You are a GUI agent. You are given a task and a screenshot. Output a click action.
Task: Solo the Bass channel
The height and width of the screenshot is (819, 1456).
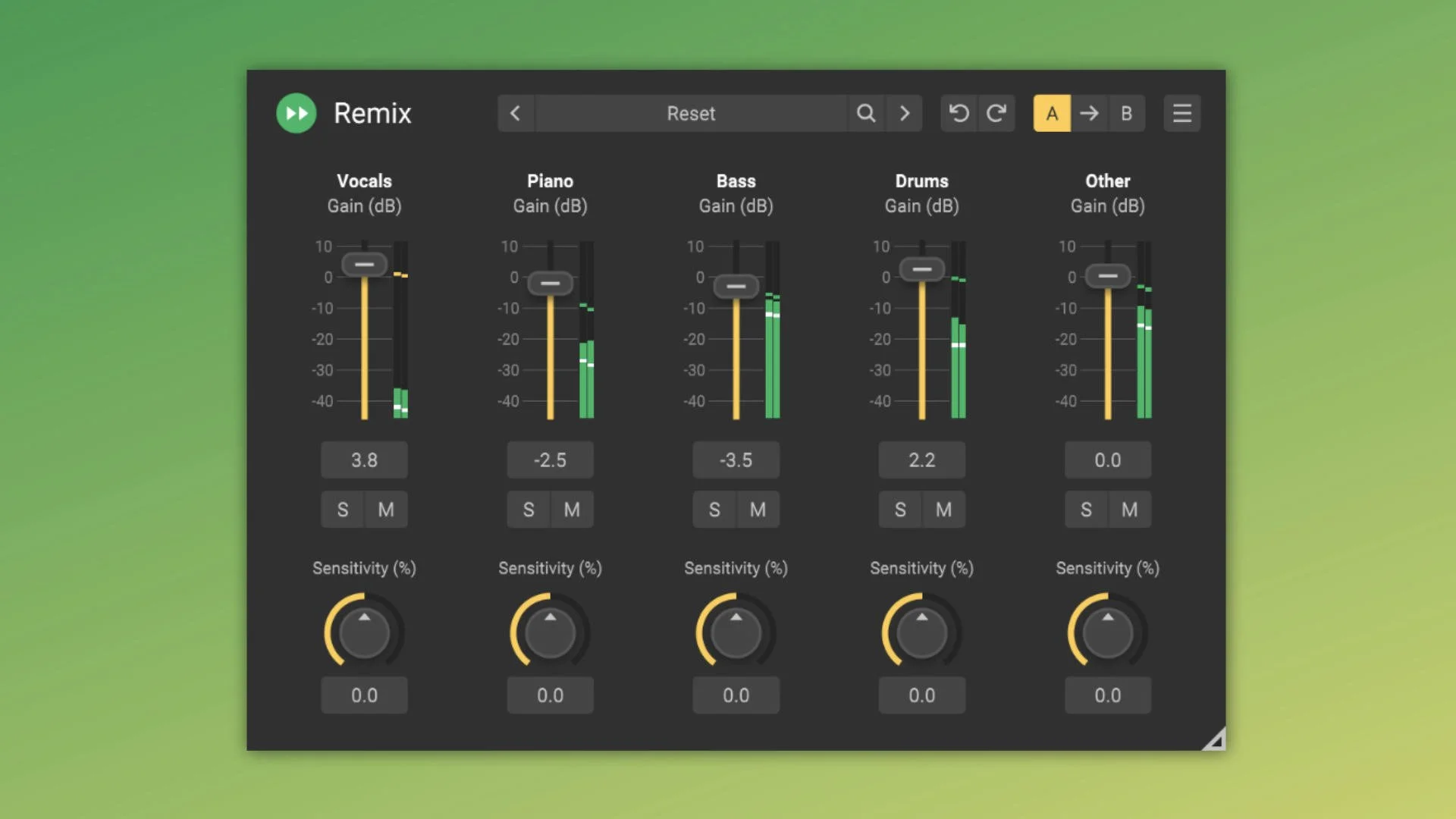click(x=714, y=510)
